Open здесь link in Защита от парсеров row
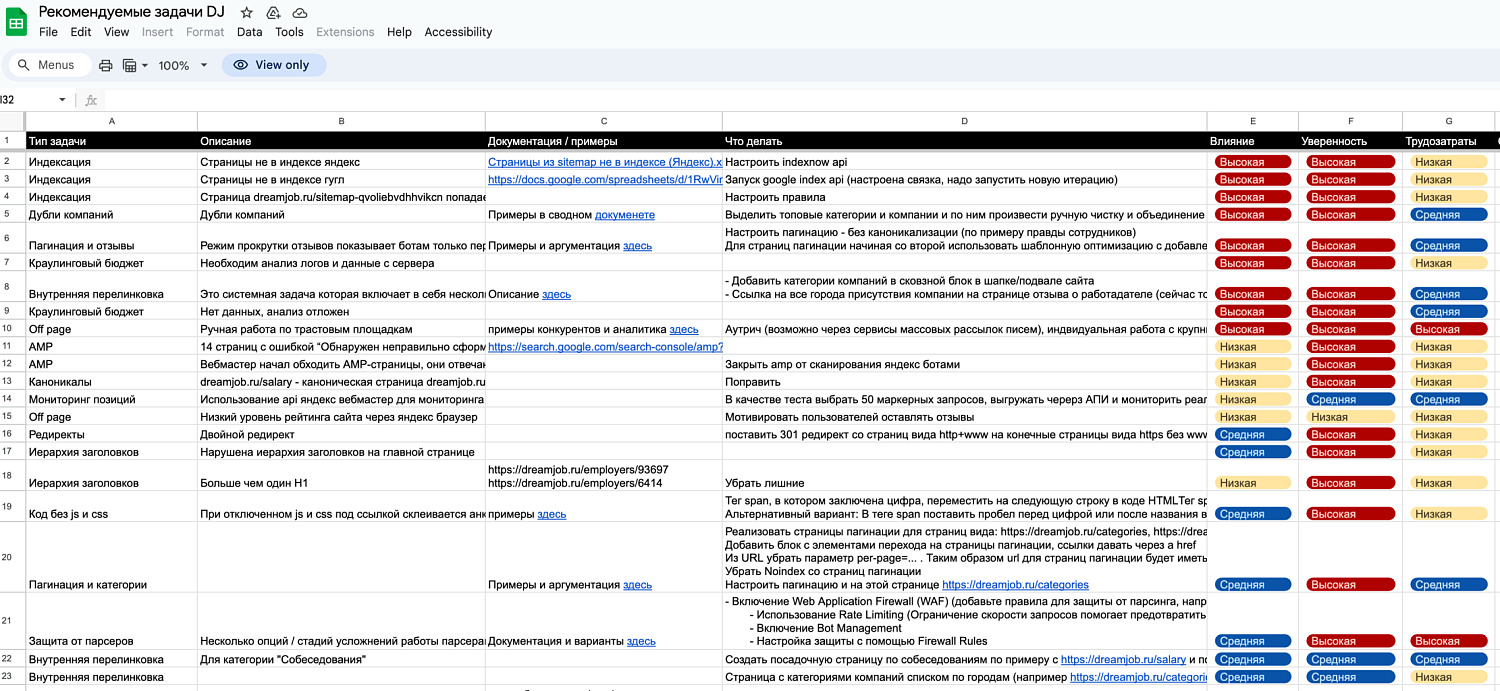Image resolution: width=1500 pixels, height=691 pixels. [641, 642]
